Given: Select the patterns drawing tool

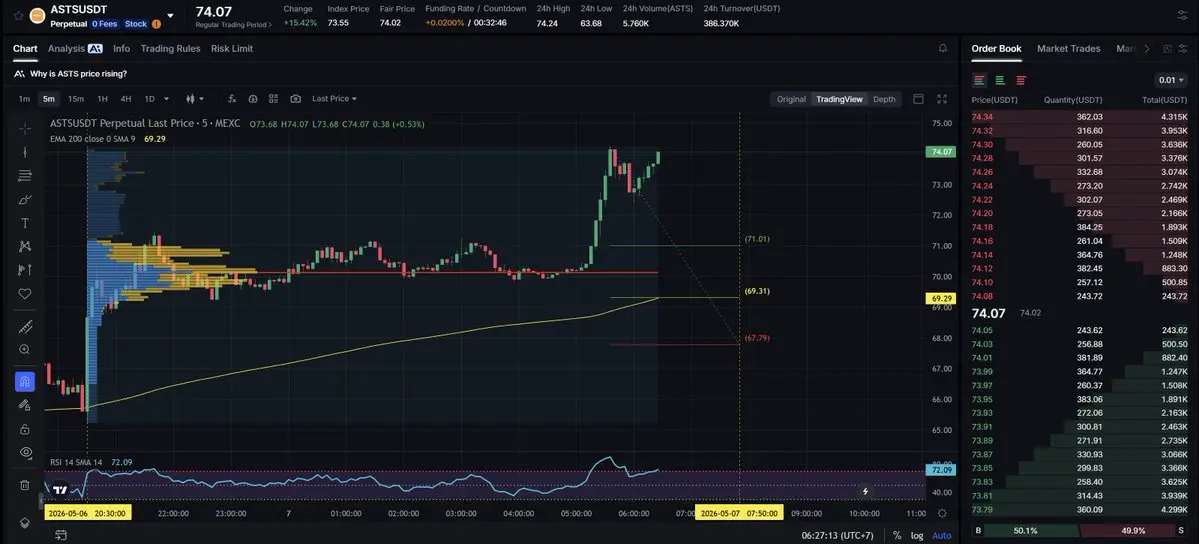Looking at the screenshot, I should click(x=24, y=246).
